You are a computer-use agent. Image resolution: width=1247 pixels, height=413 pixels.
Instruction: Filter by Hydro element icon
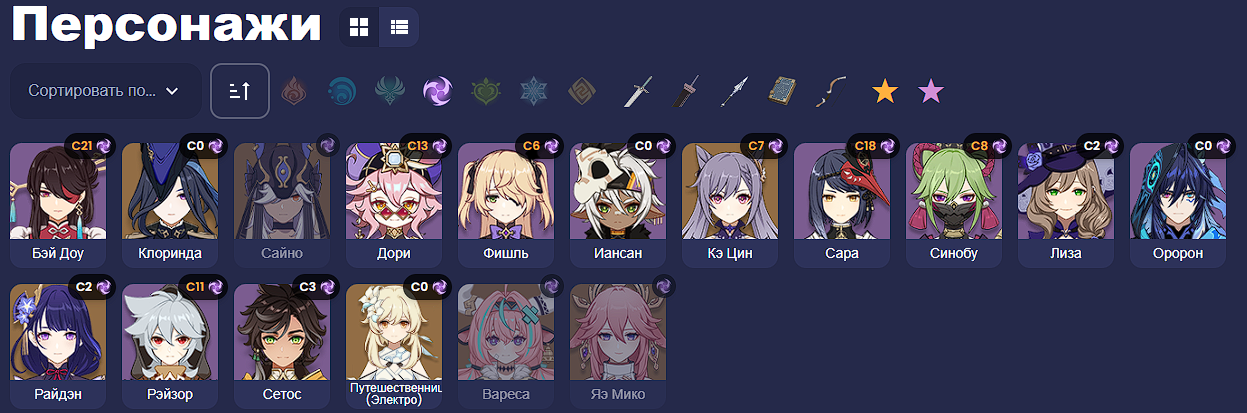click(342, 92)
